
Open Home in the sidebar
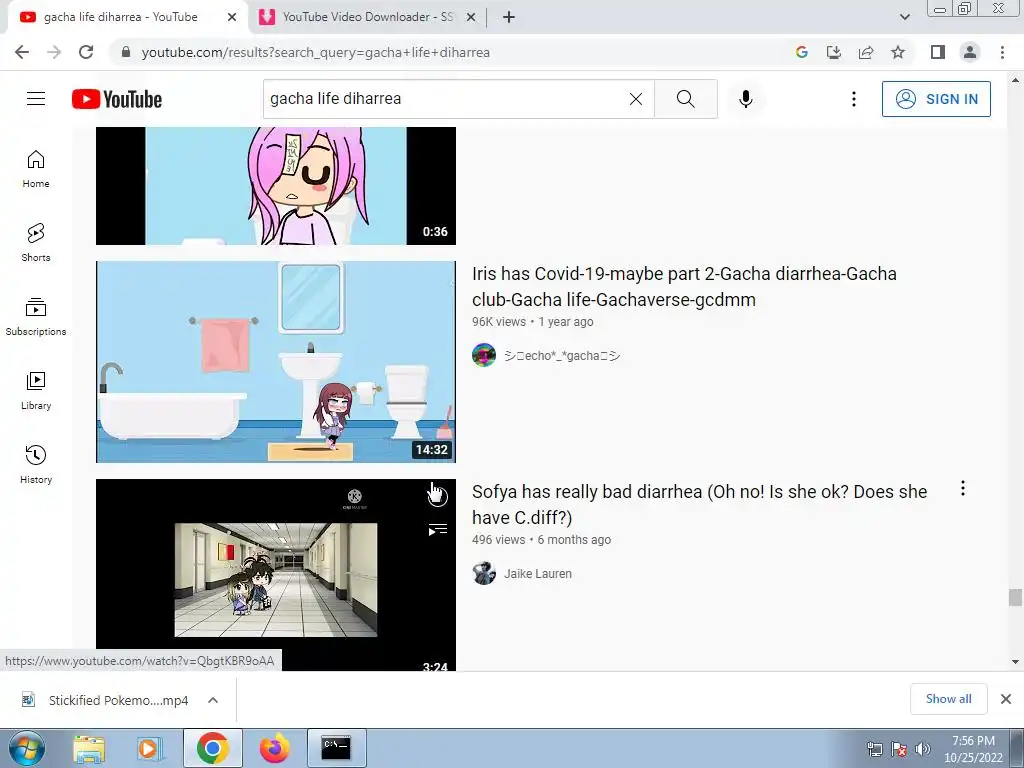36,169
